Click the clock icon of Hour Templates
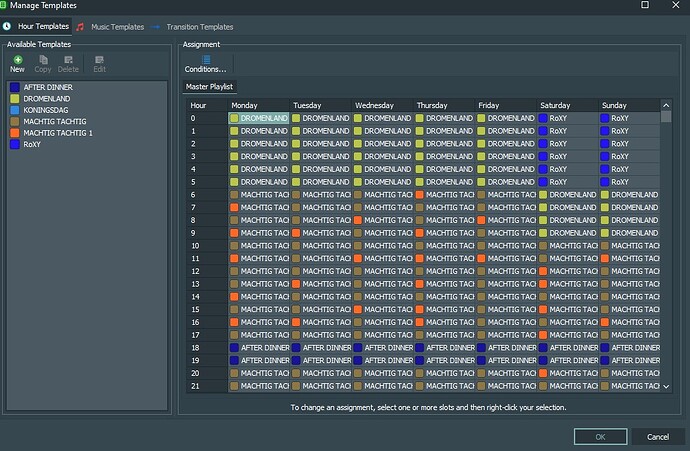The width and height of the screenshot is (690, 451). 7,26
